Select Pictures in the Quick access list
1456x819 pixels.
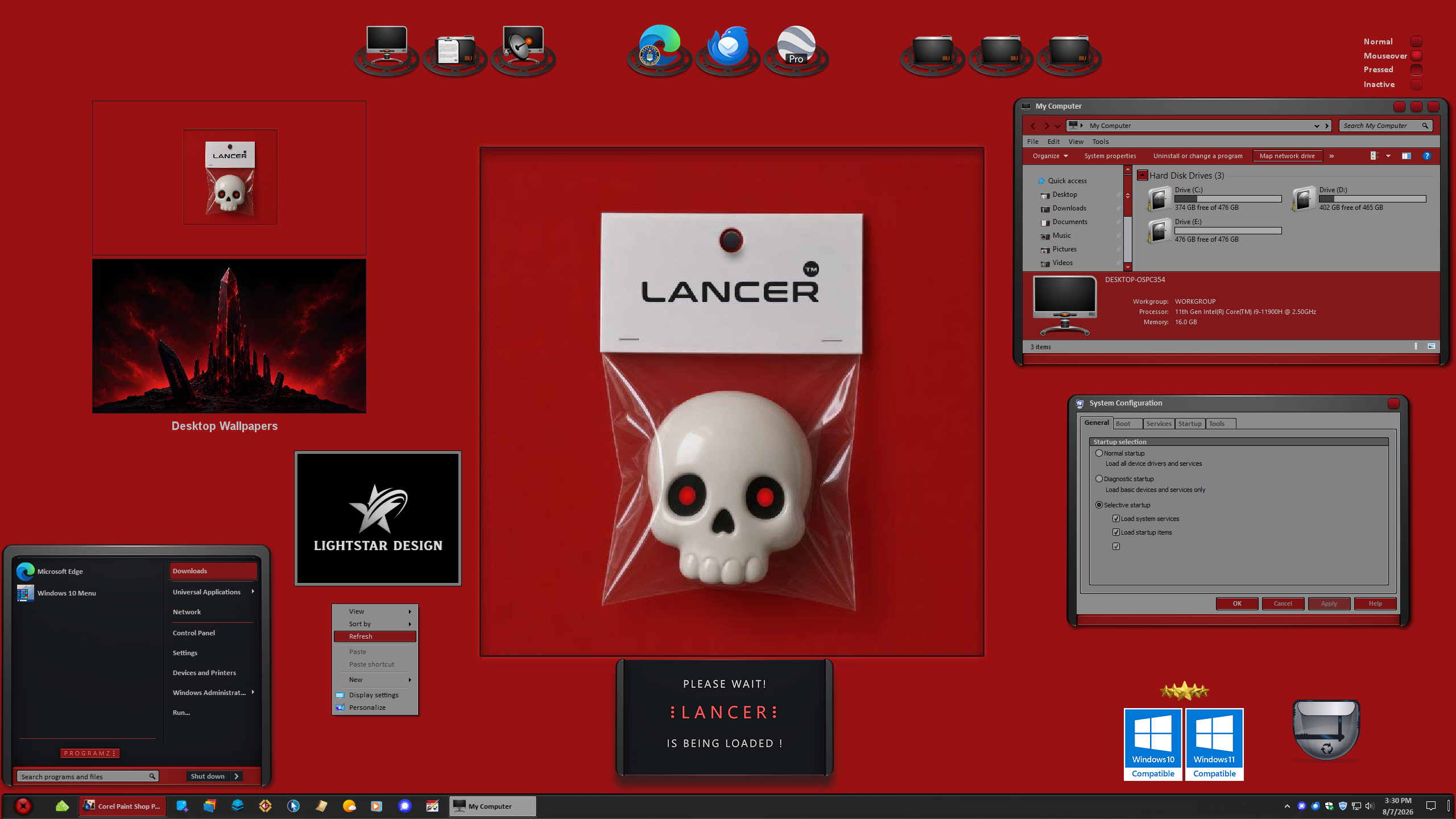[1064, 249]
